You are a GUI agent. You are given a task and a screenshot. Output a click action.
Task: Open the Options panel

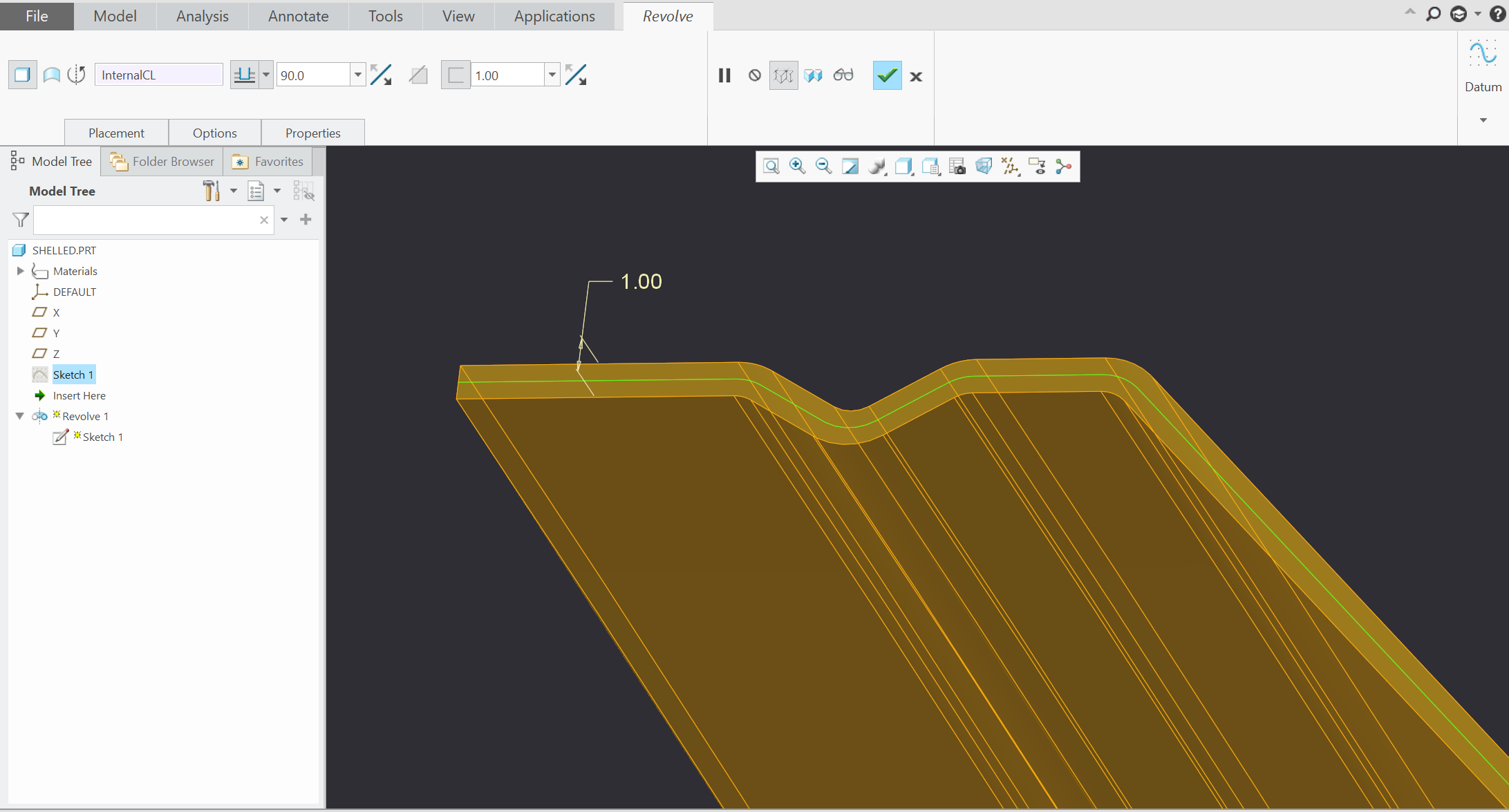tap(214, 133)
